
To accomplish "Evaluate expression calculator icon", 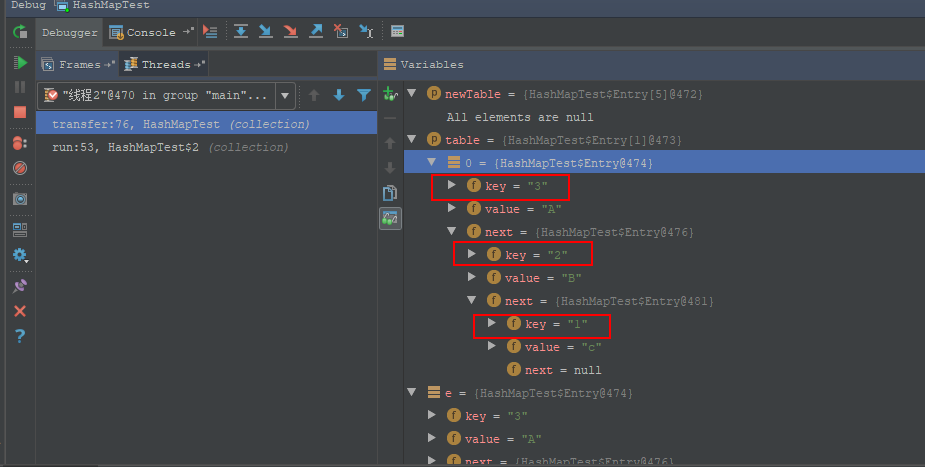I will click(x=398, y=31).
